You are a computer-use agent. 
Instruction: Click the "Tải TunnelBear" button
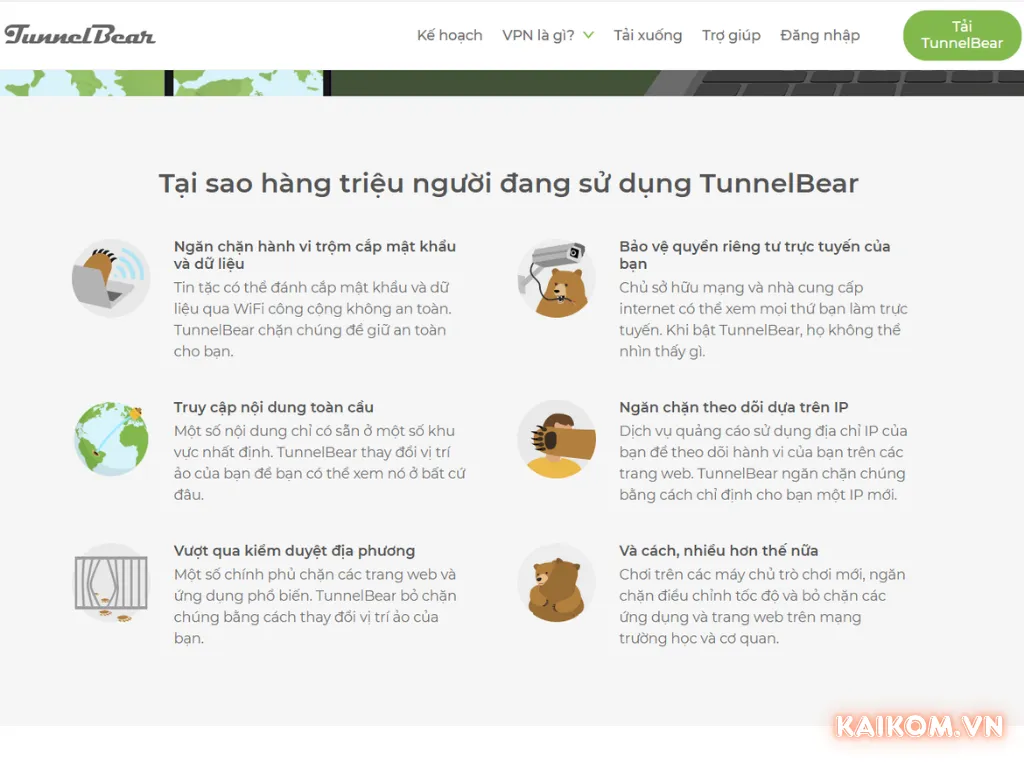click(x=961, y=34)
